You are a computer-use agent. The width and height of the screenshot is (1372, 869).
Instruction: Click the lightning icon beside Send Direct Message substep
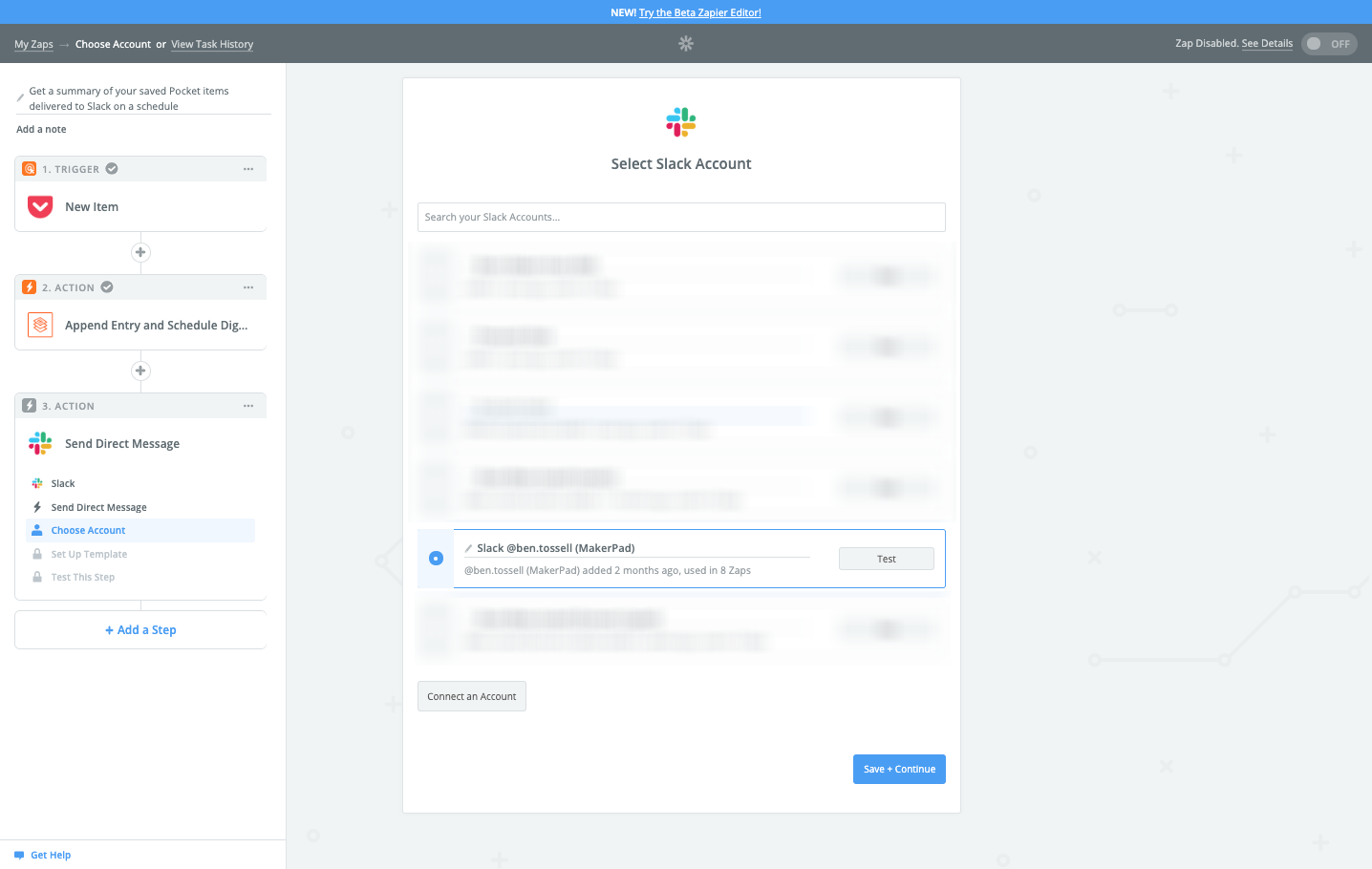click(37, 507)
